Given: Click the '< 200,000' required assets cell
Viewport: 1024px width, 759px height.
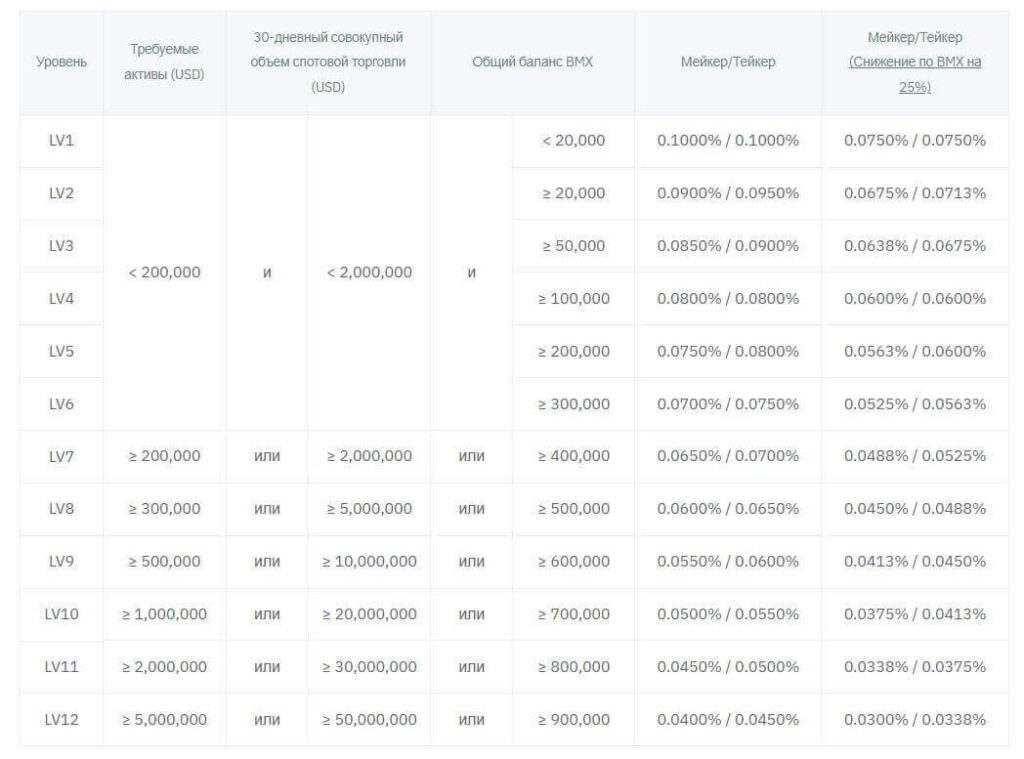Looking at the screenshot, I should coord(164,272).
